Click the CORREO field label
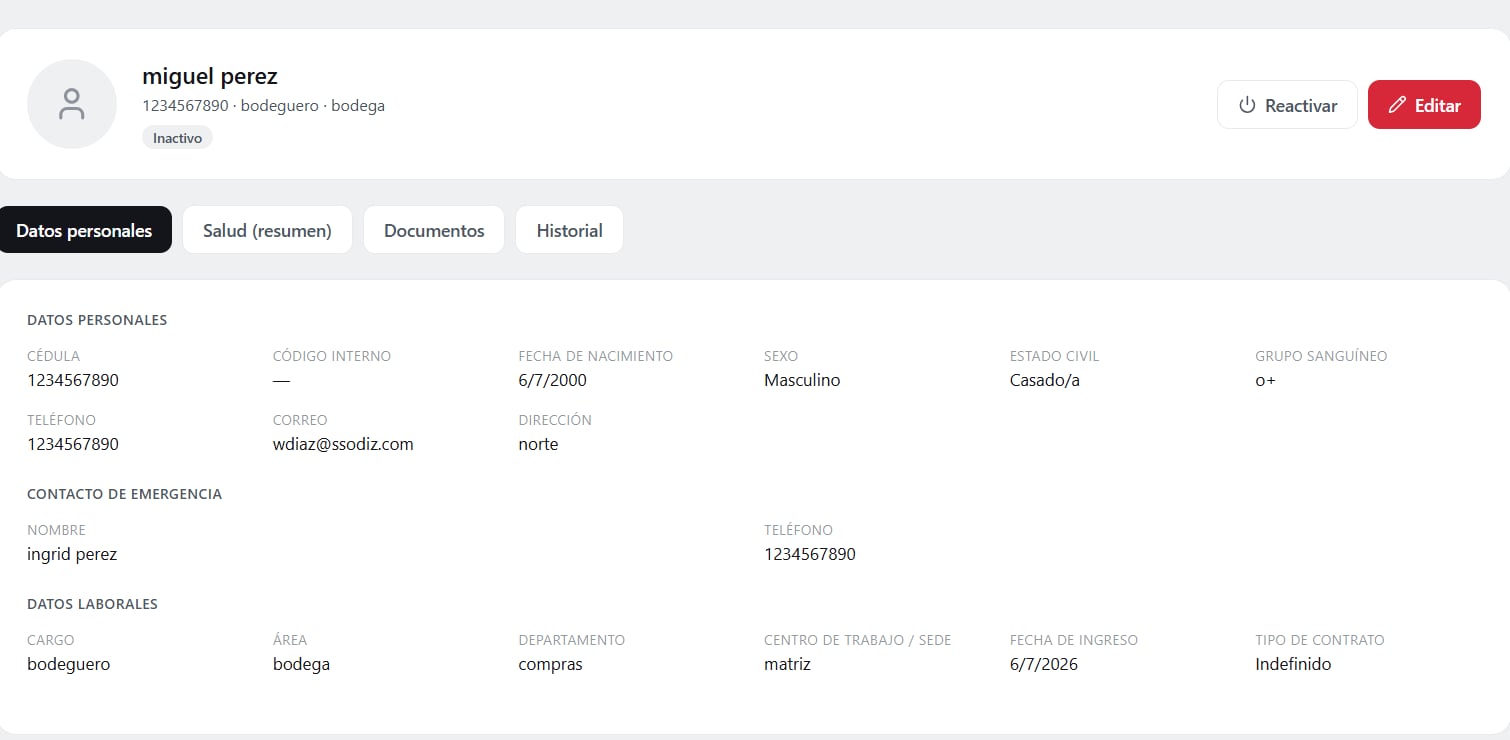This screenshot has height=740, width=1510. 300,420
